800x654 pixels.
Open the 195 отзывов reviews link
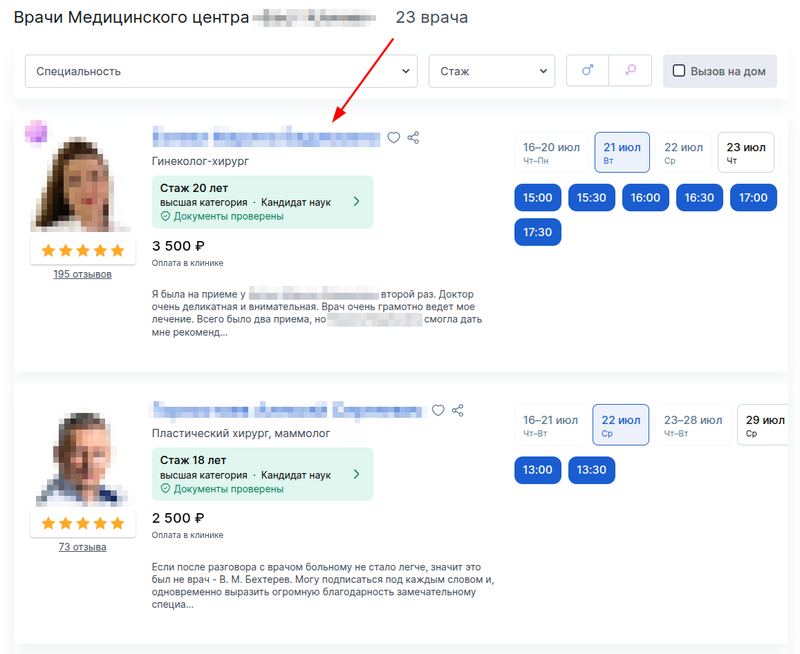[x=83, y=274]
